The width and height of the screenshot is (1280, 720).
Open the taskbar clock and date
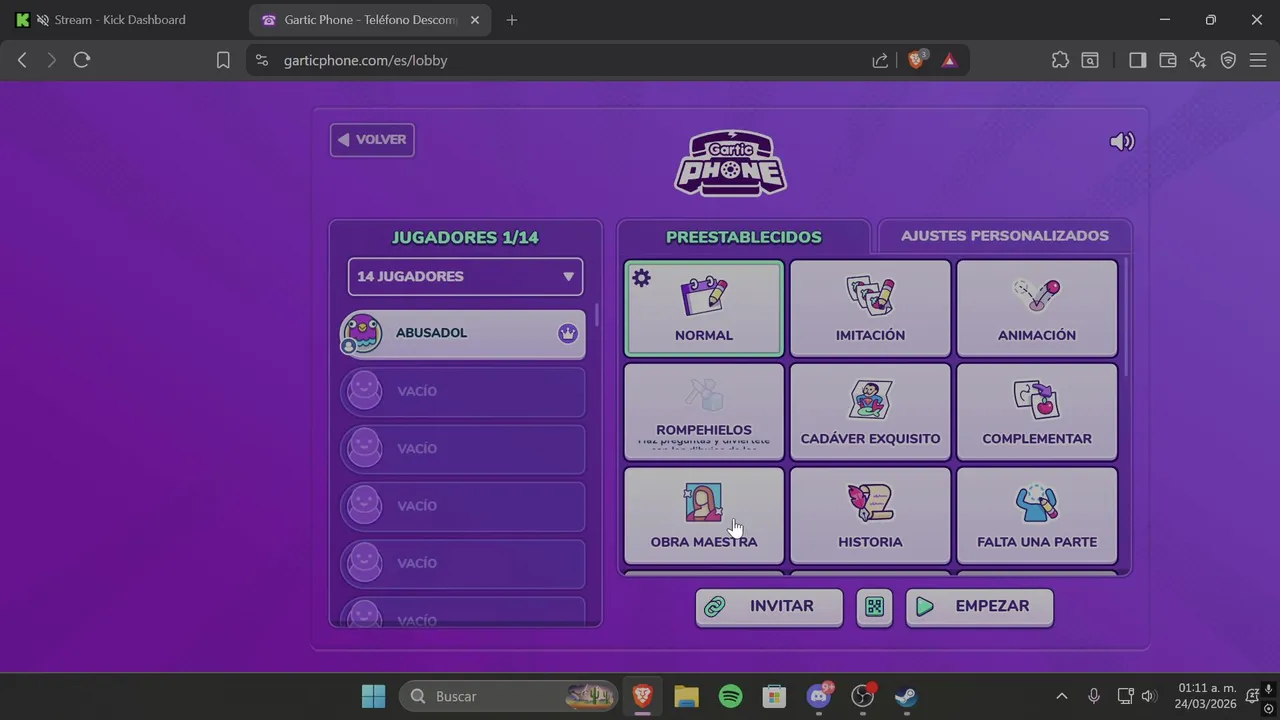click(1207, 696)
